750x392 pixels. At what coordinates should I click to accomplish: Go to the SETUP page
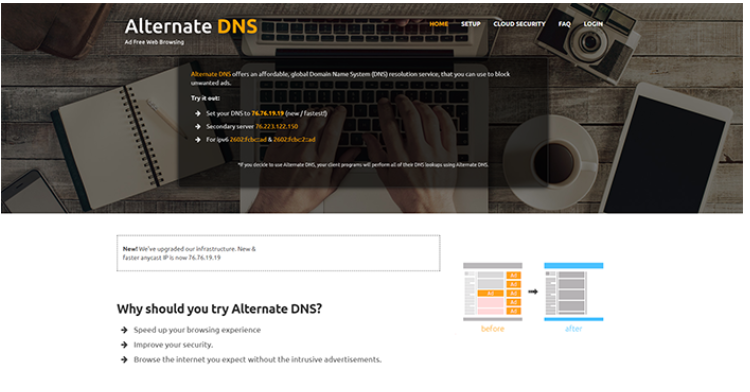[x=471, y=24]
